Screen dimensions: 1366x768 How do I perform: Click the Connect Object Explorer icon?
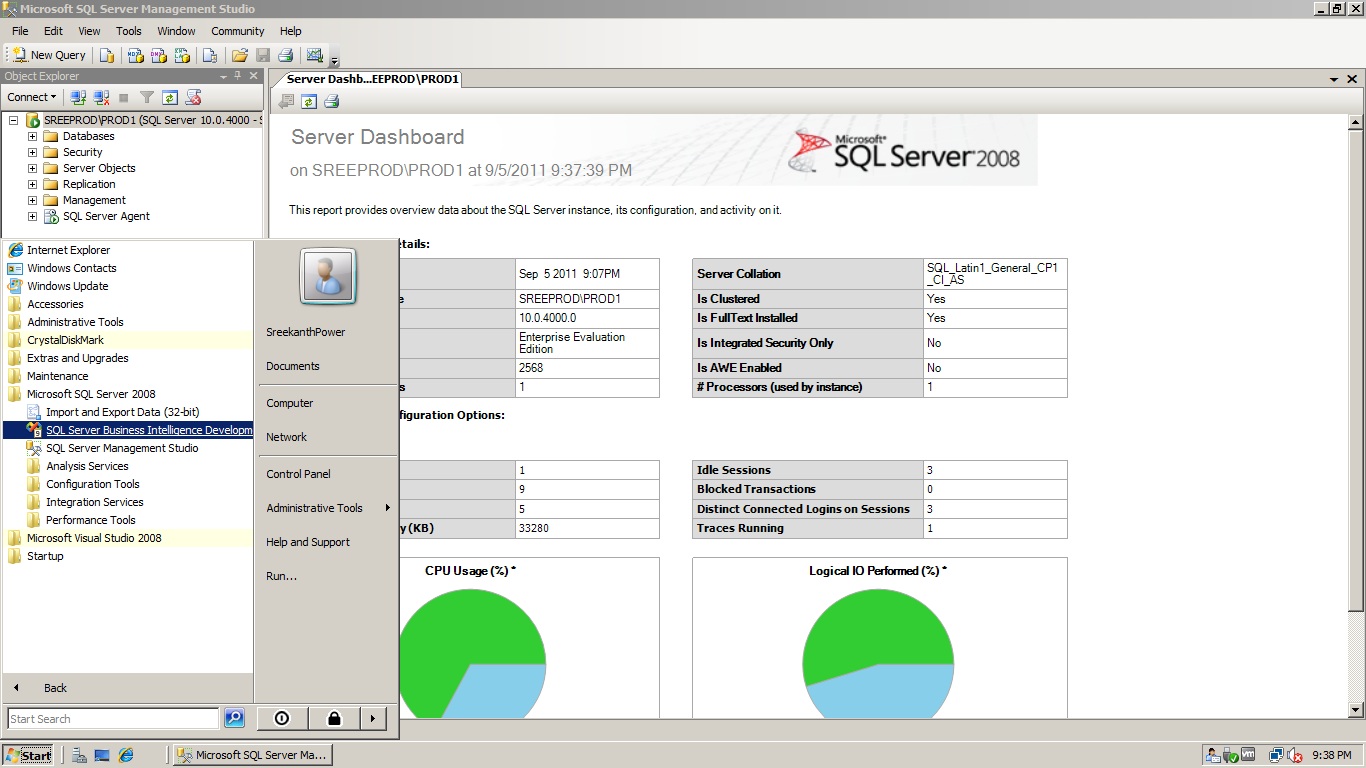(x=78, y=97)
